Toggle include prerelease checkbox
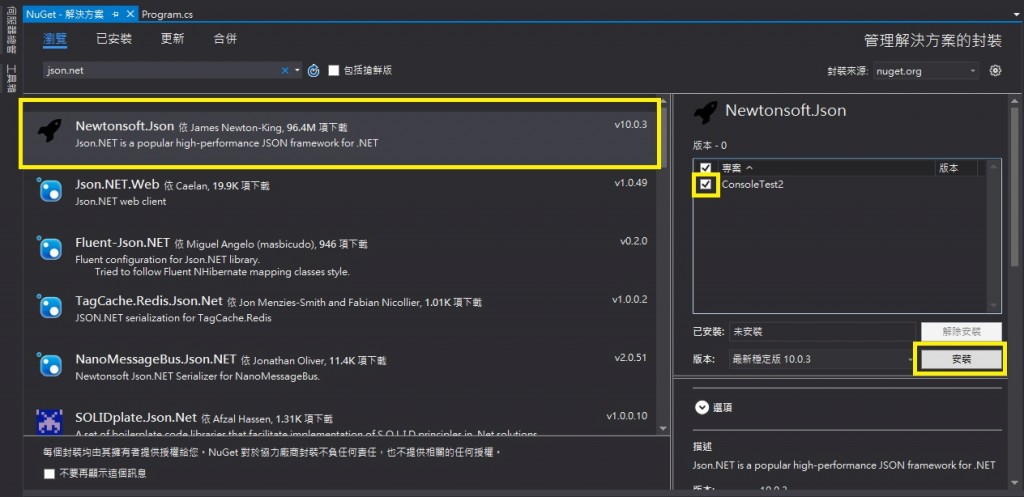This screenshot has width=1024, height=497. pyautogui.click(x=334, y=71)
